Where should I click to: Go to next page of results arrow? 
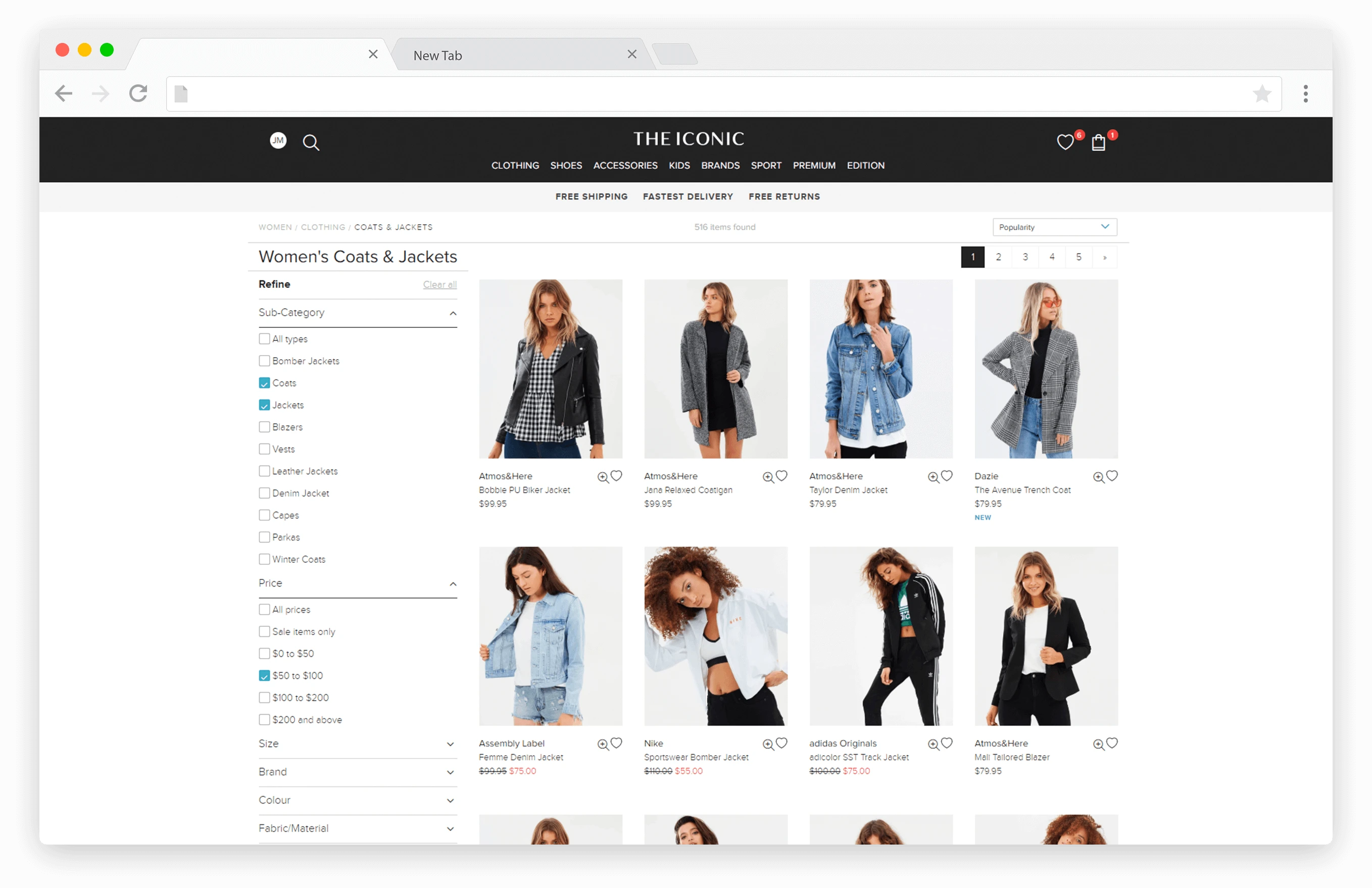[x=1105, y=258]
